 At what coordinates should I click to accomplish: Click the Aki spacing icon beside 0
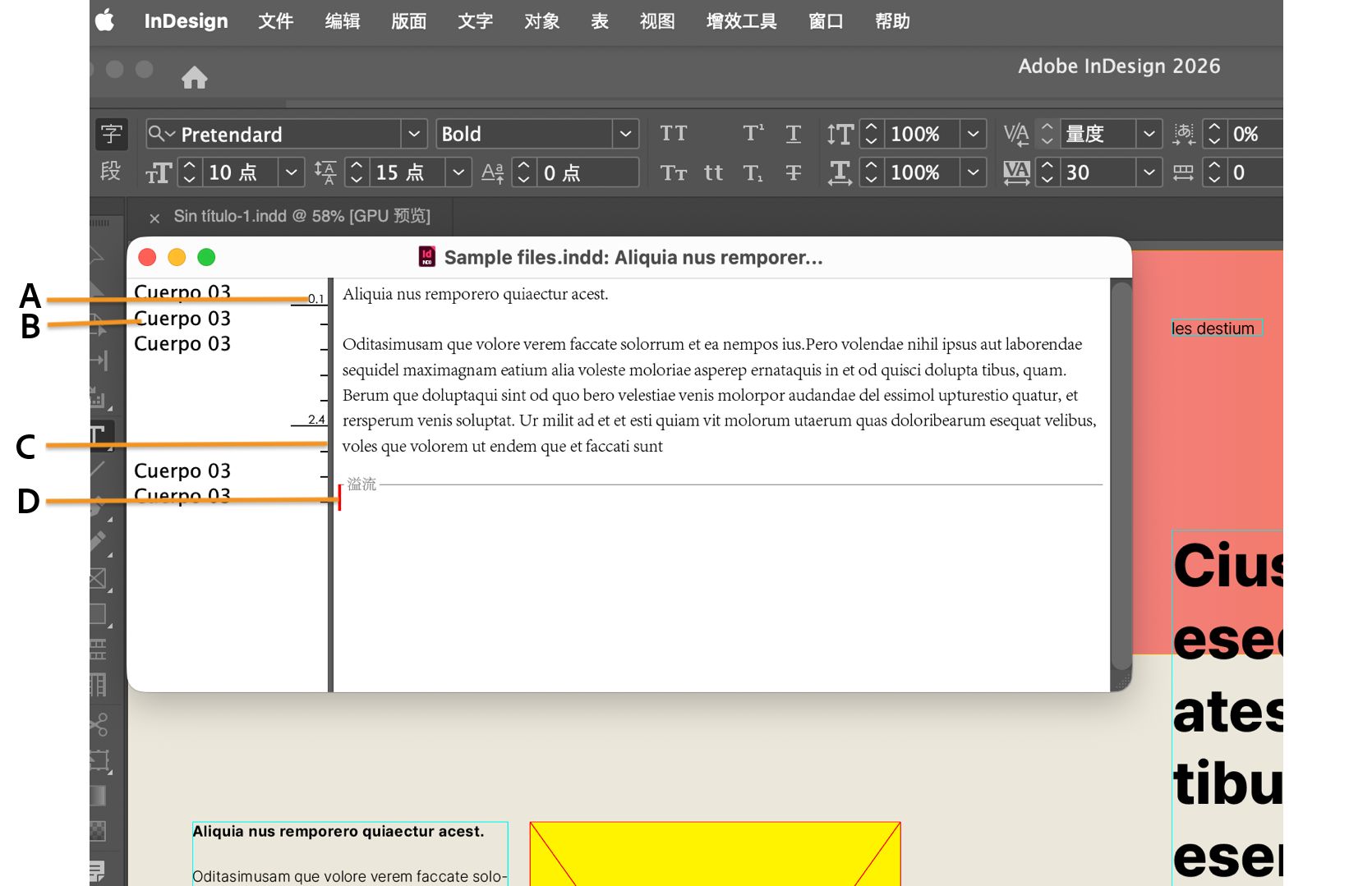[x=1183, y=172]
